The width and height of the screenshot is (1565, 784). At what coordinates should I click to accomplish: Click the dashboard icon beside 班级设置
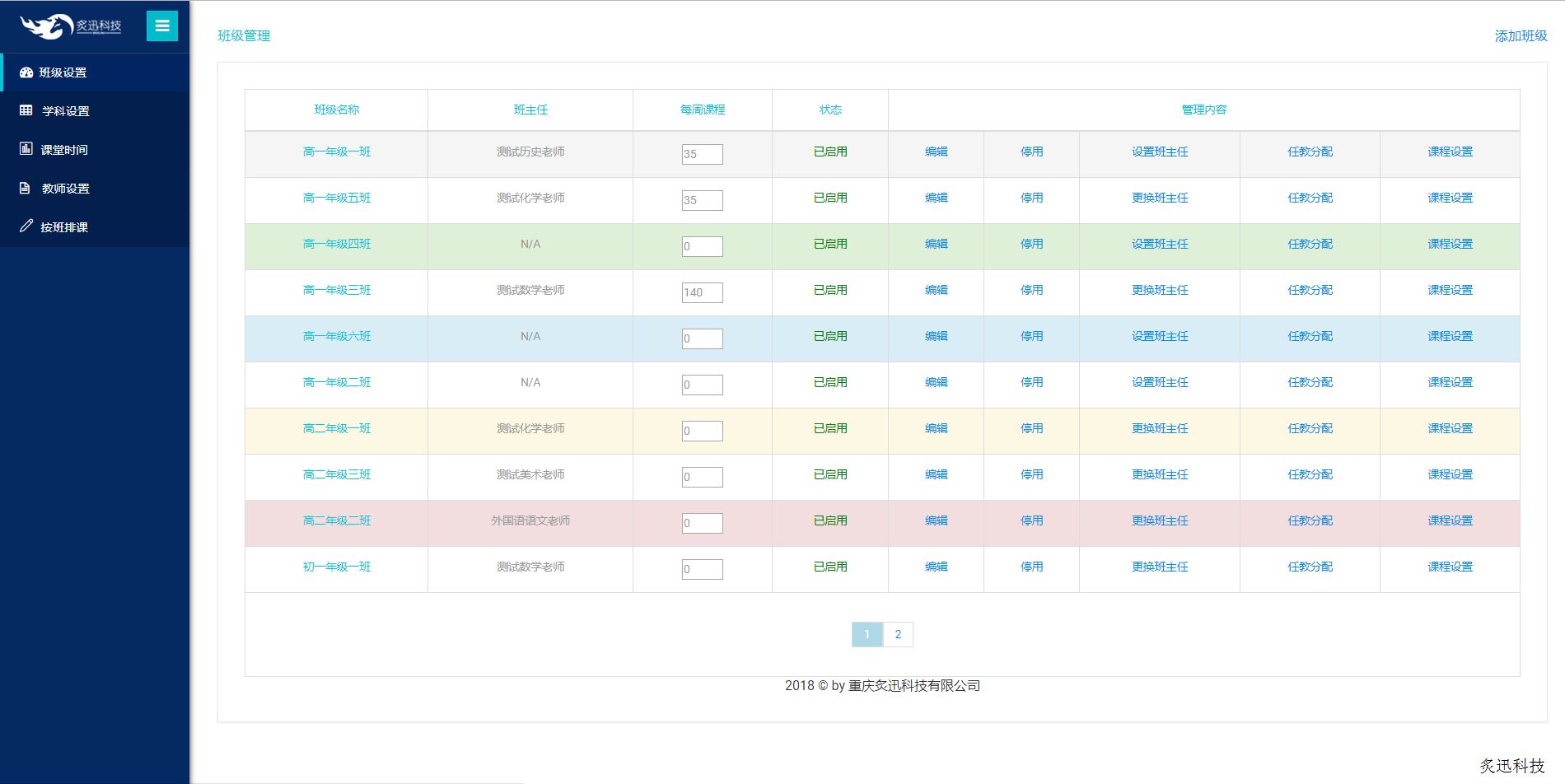coord(26,72)
